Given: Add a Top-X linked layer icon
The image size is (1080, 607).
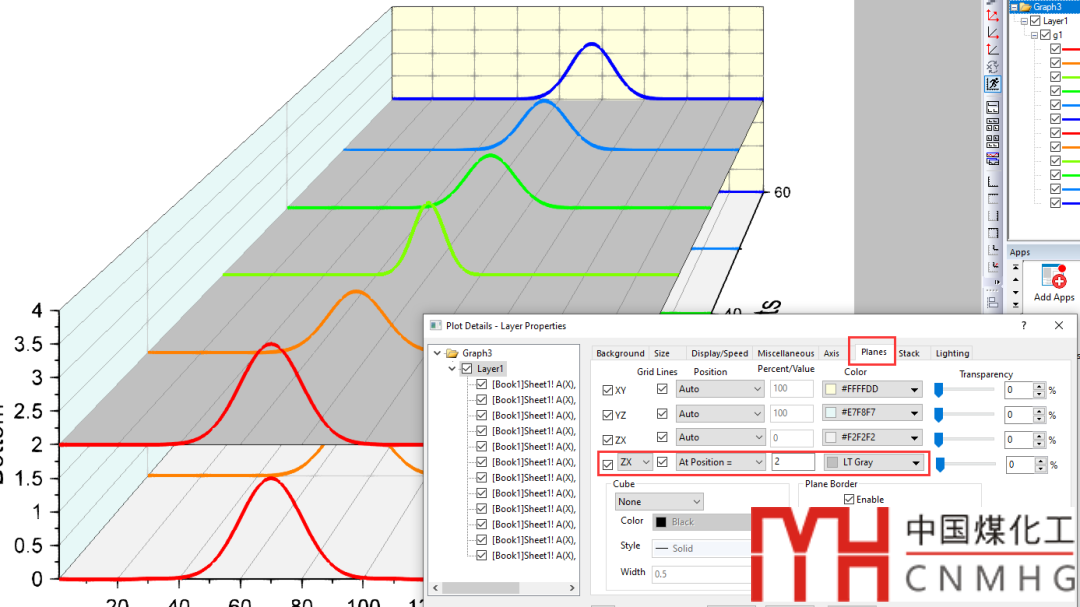Looking at the screenshot, I should click(993, 199).
